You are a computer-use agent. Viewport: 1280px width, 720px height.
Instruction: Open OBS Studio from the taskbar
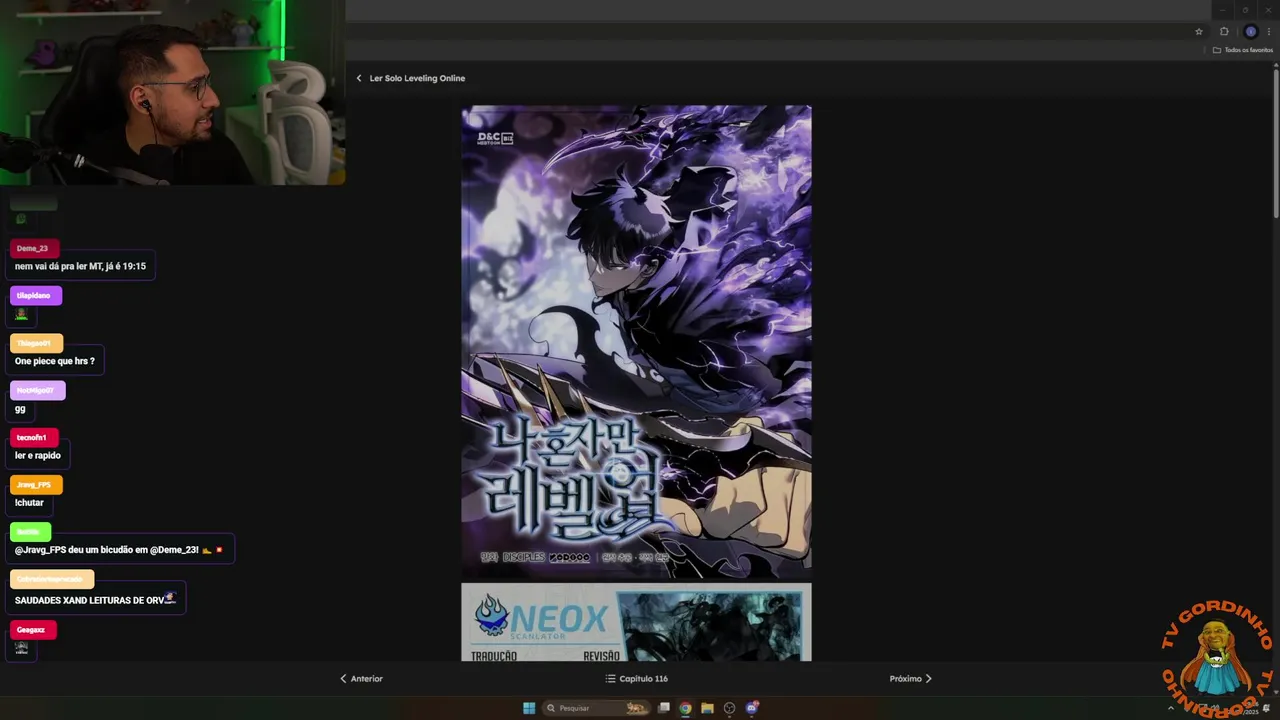(729, 708)
